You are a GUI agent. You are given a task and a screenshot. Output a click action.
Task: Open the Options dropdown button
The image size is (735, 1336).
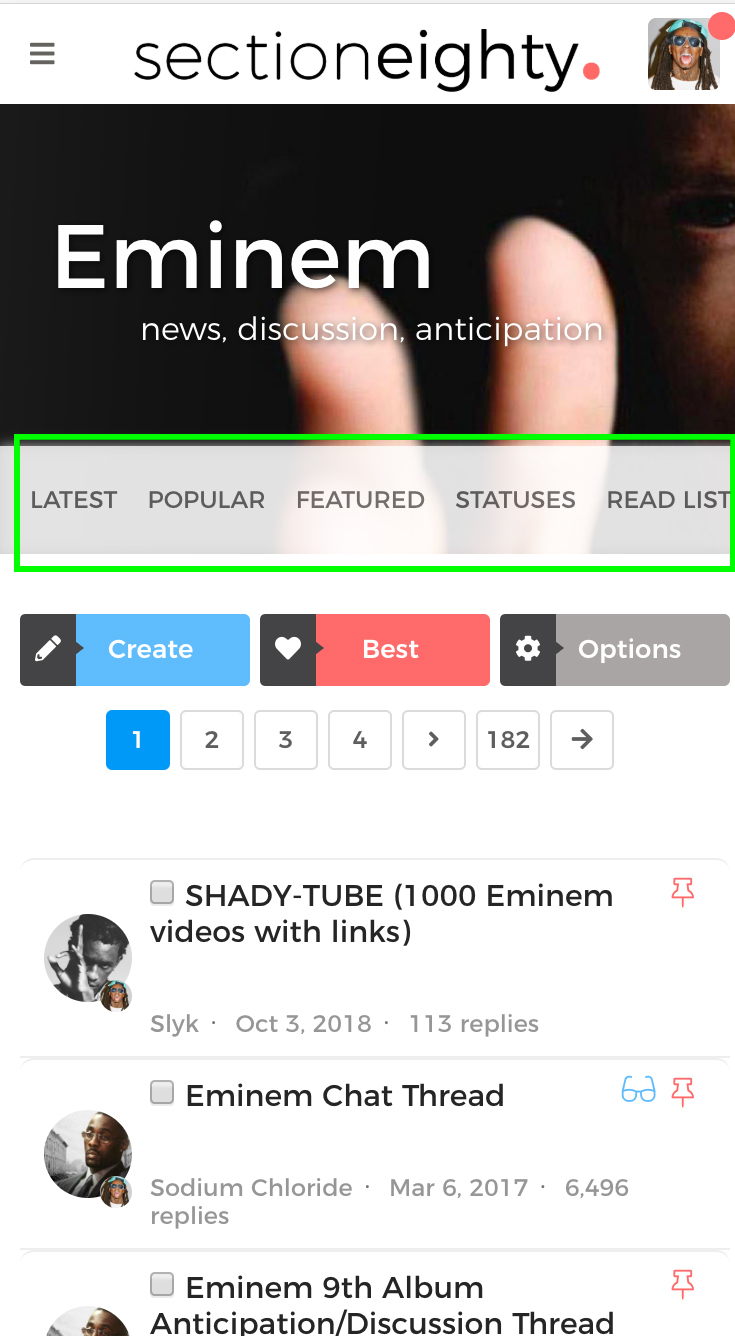615,650
